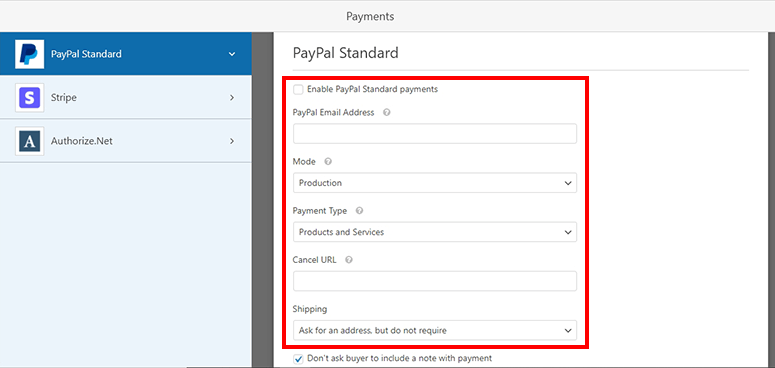The height and width of the screenshot is (368, 775).
Task: Click the PayPal logo icon
Action: 30,54
